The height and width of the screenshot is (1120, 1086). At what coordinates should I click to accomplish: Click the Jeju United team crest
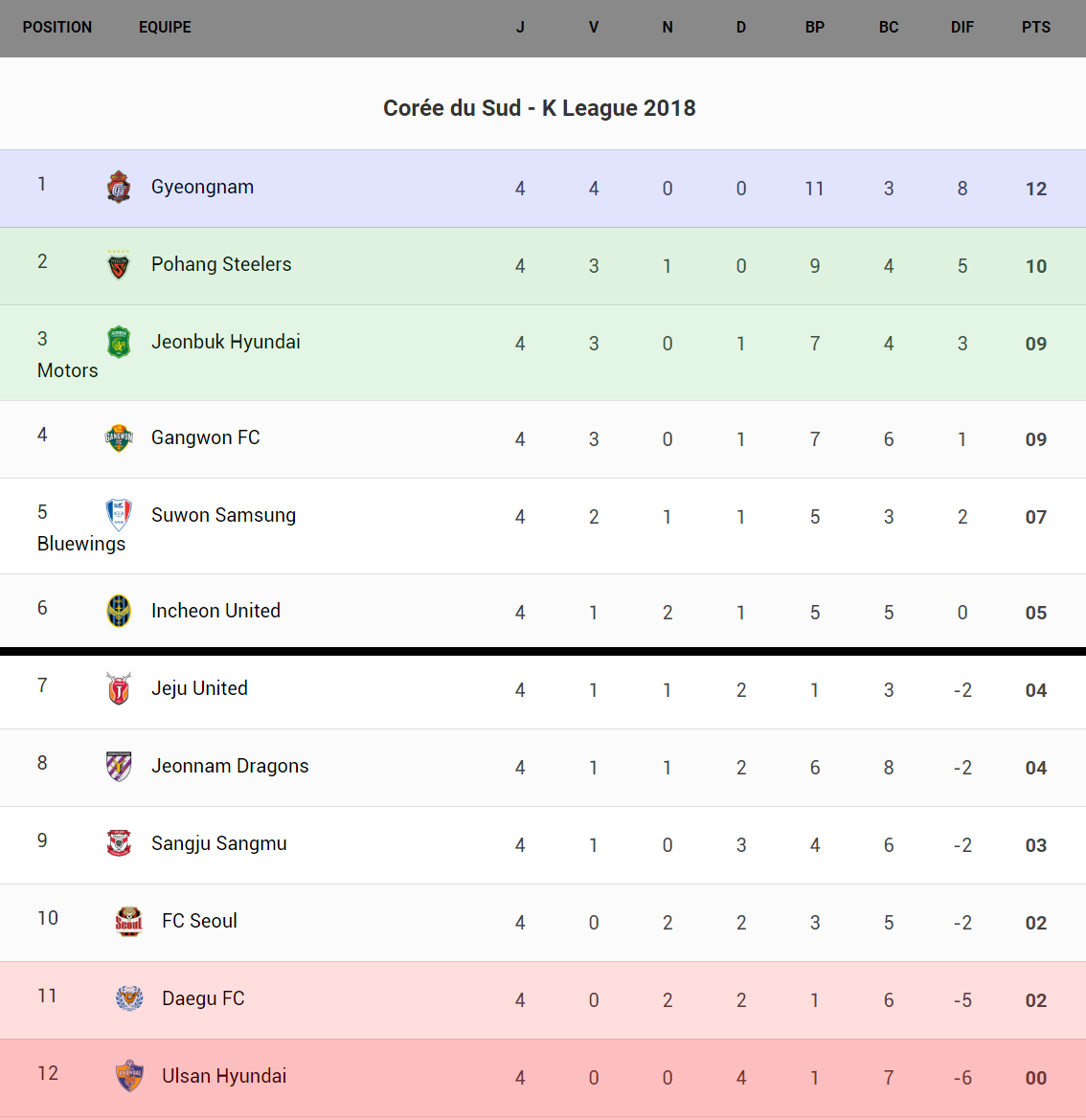coord(119,688)
